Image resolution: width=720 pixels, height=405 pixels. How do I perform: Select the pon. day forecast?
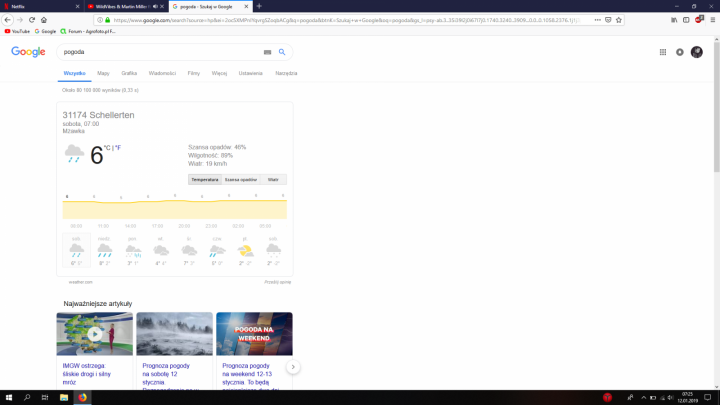tap(133, 250)
